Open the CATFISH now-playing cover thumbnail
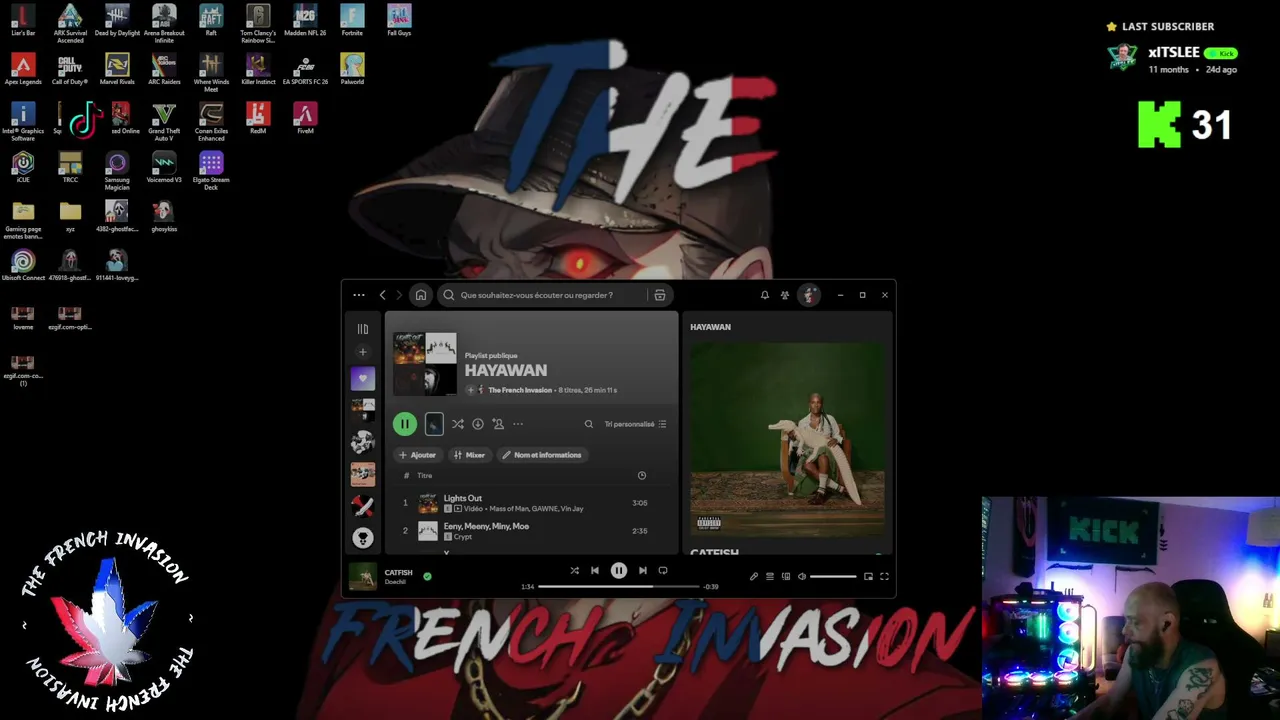Viewport: 1280px width, 720px height. pyautogui.click(x=363, y=577)
